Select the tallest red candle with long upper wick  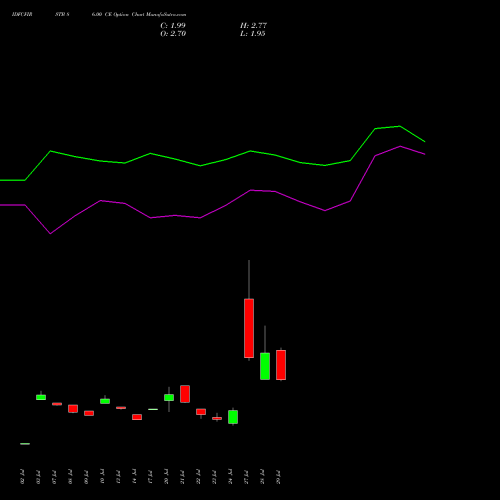pyautogui.click(x=249, y=328)
